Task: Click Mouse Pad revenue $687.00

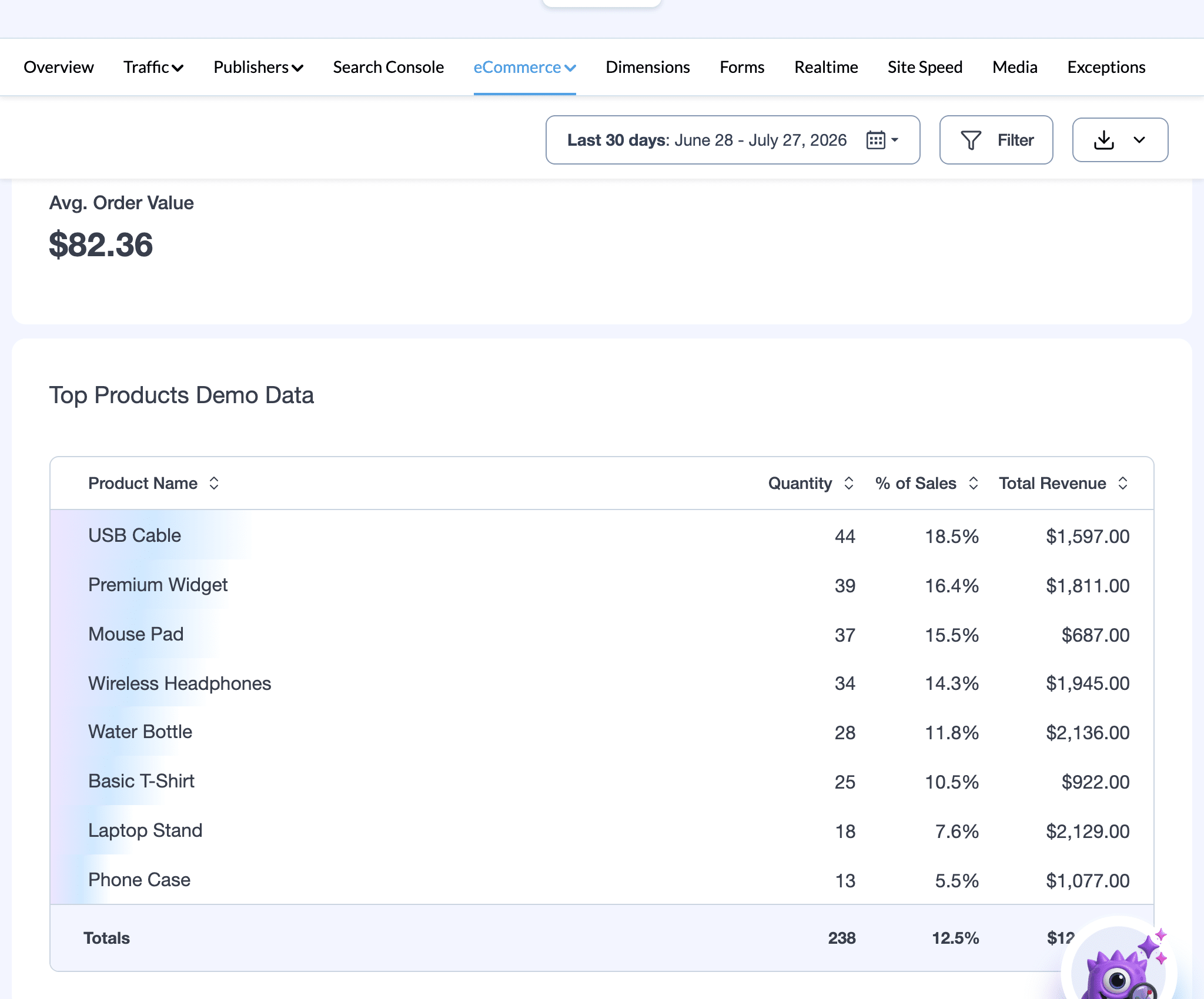Action: click(1095, 635)
